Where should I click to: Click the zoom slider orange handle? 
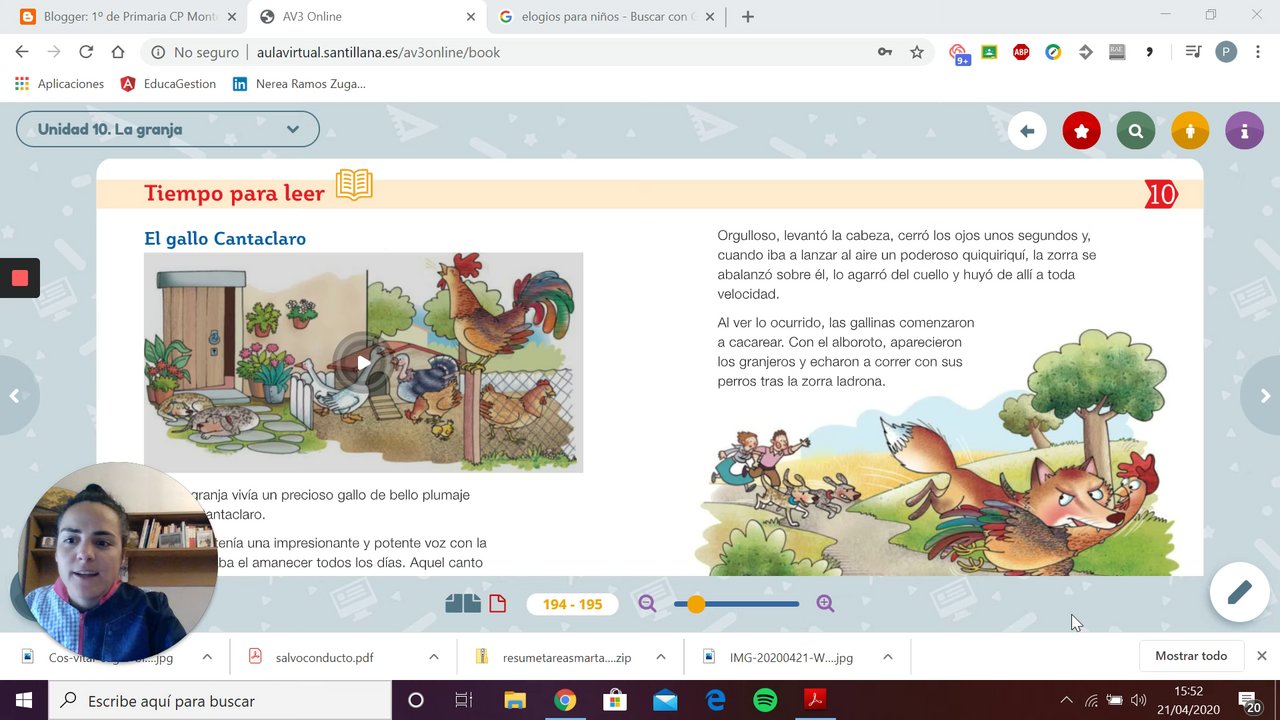click(x=696, y=604)
